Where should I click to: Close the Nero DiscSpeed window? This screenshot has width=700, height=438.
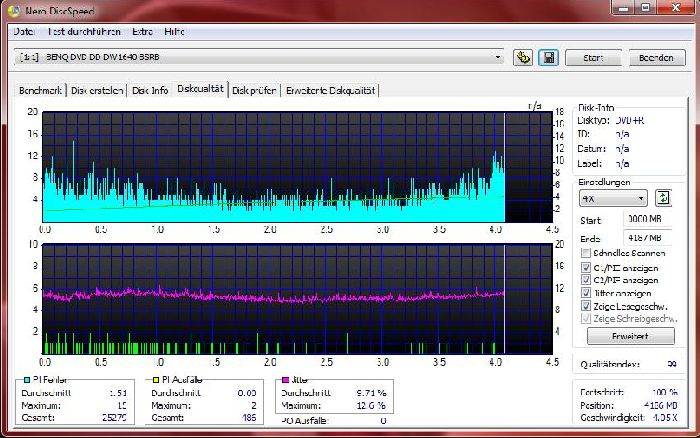pyautogui.click(x=676, y=8)
